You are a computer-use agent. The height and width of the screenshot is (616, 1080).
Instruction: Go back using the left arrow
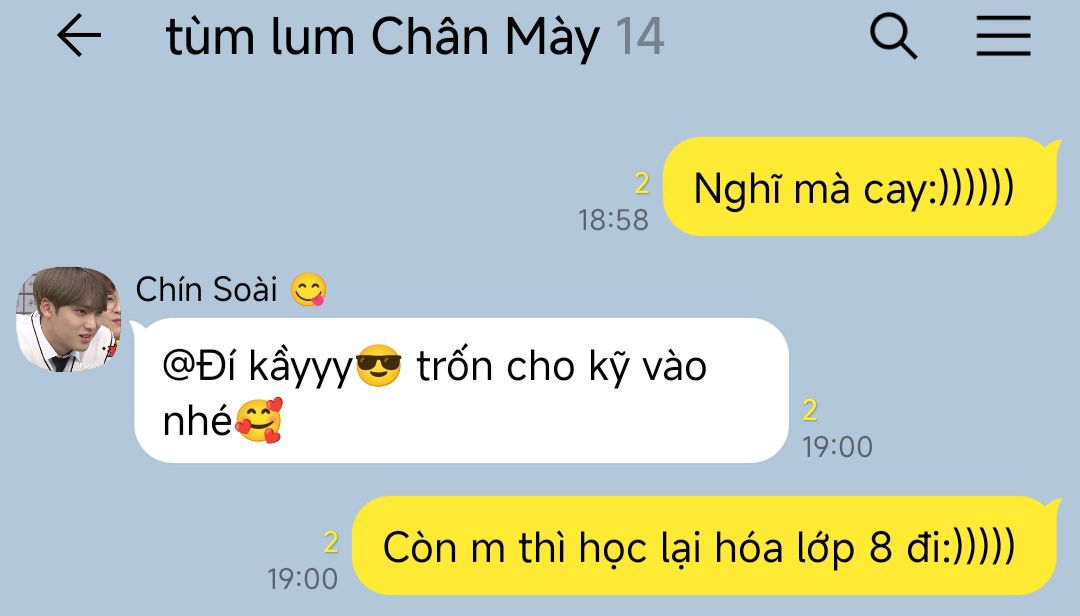click(79, 35)
